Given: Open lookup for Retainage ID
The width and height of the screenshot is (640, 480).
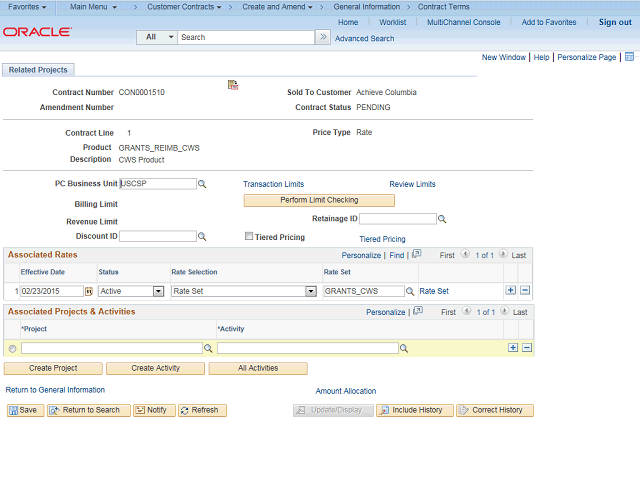Looking at the screenshot, I should (442, 219).
